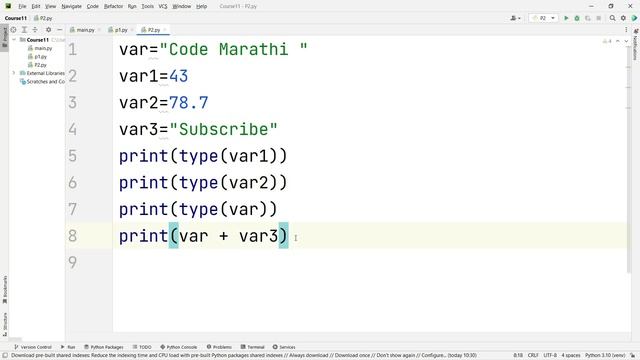Open Notifications side tool window
This screenshot has height=360, width=640.
636,44
